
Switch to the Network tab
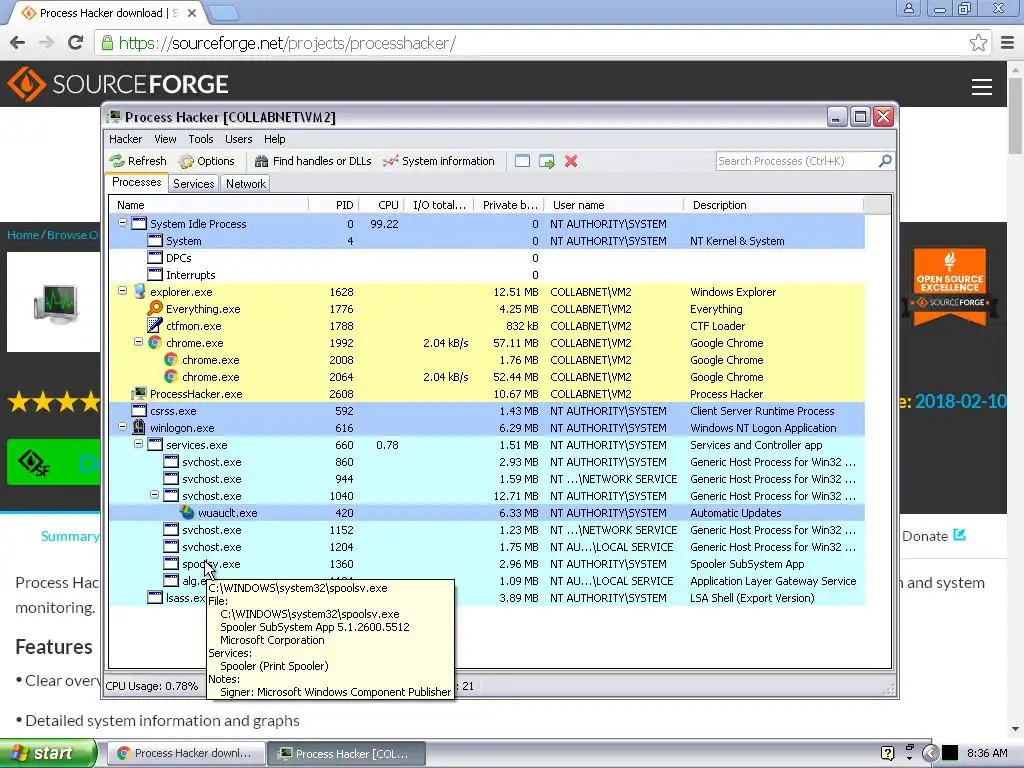pyautogui.click(x=246, y=184)
